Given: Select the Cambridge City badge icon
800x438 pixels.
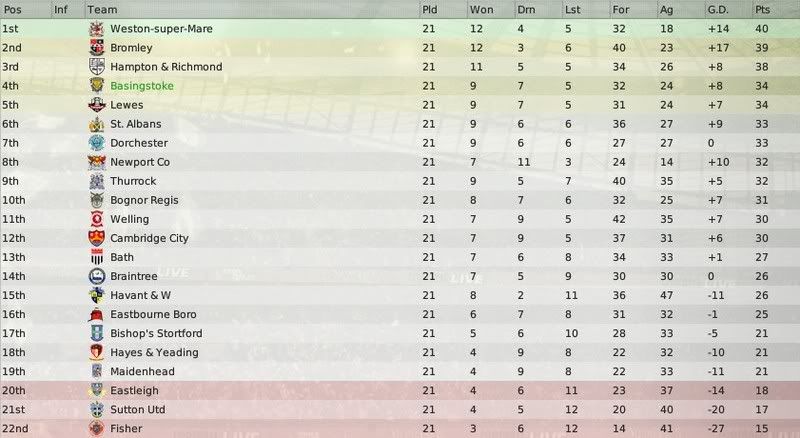Looking at the screenshot, I should click(96, 238).
